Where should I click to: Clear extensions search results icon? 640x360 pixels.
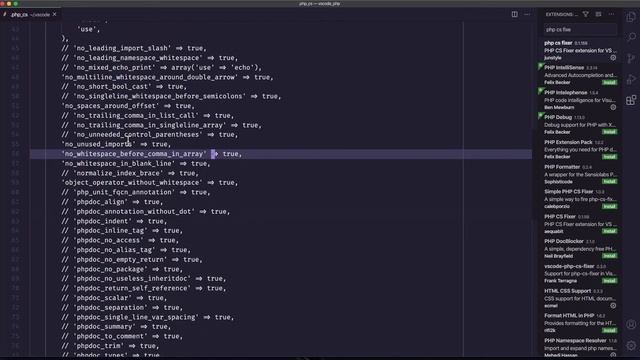(x=598, y=14)
